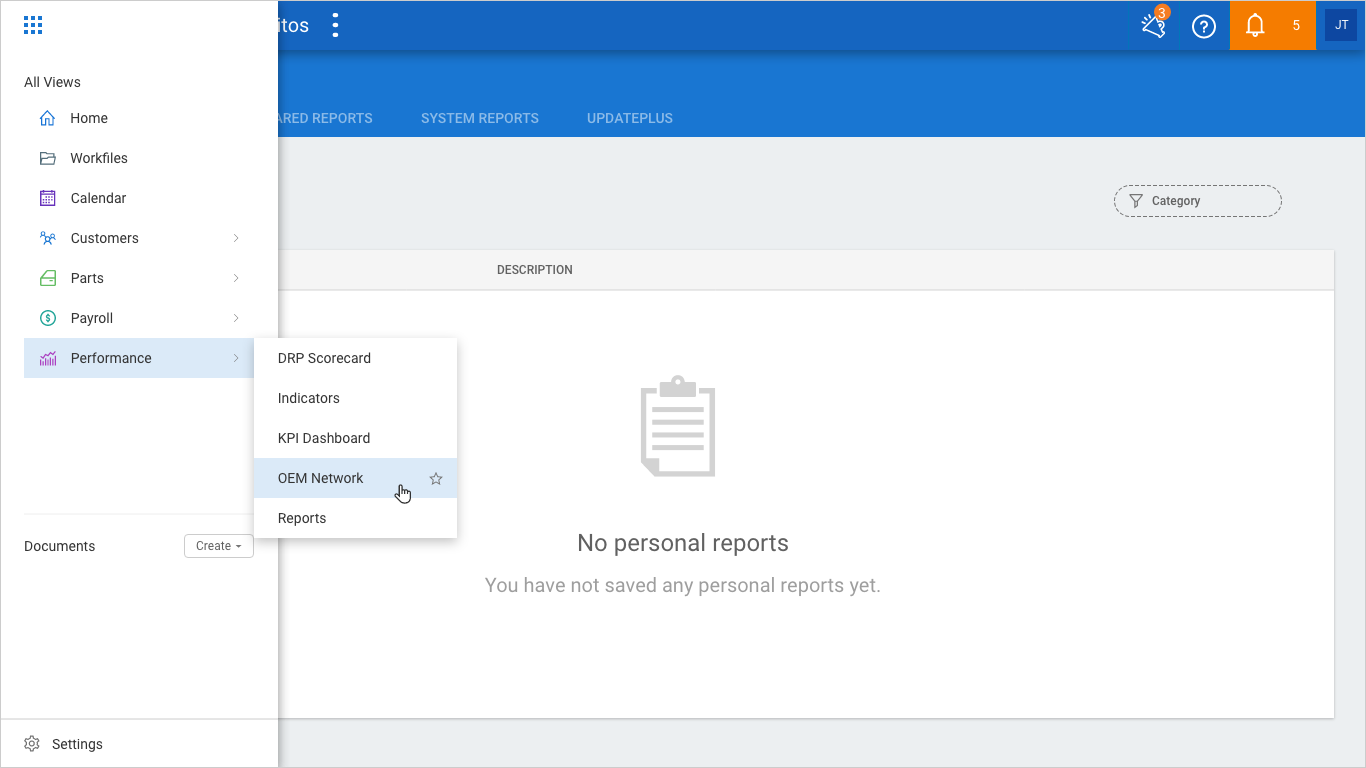Select Reports from Performance submenu
1366x768 pixels.
click(355, 518)
